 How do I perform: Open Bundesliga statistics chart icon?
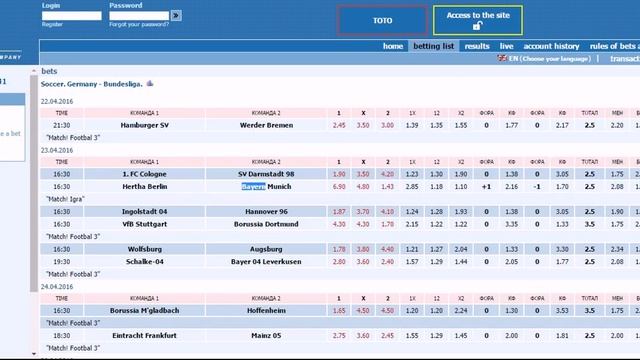[150, 83]
